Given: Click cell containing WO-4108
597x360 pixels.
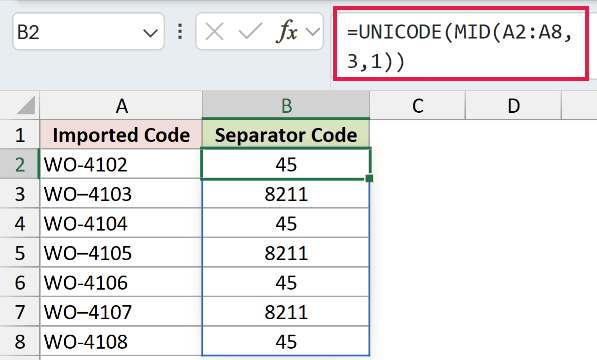Looking at the screenshot, I should 121,341.
